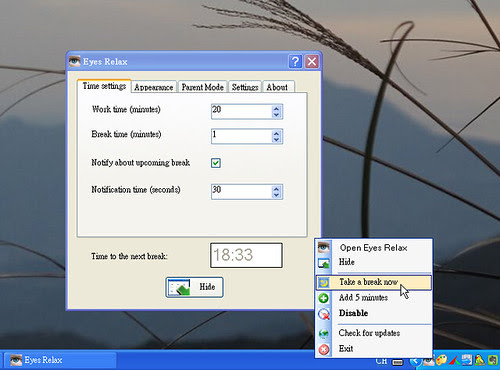Click the help question mark in title bar

pos(295,62)
